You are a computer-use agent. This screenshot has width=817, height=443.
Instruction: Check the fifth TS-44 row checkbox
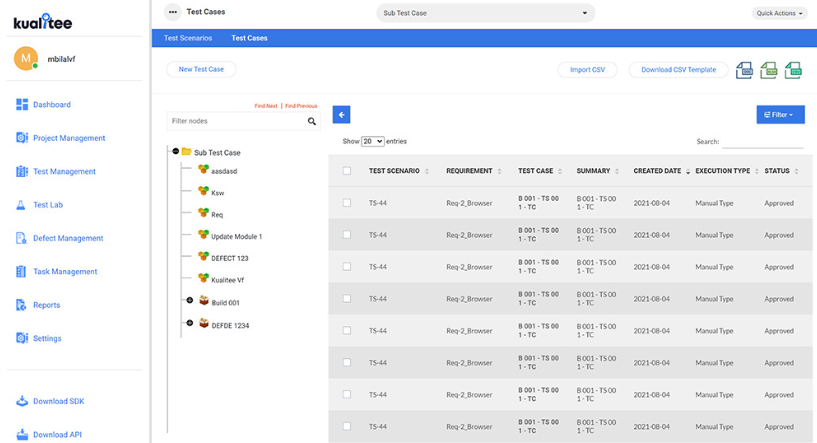coord(346,330)
